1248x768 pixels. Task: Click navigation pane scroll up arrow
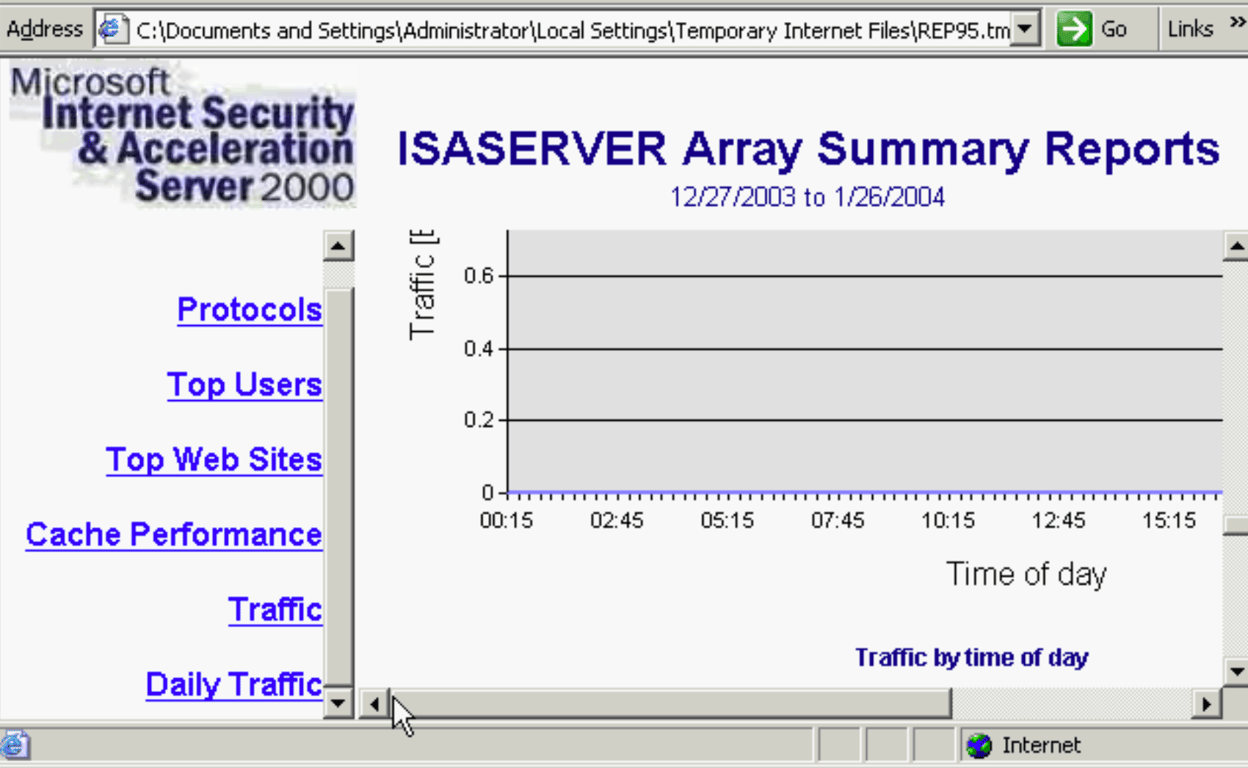(339, 245)
